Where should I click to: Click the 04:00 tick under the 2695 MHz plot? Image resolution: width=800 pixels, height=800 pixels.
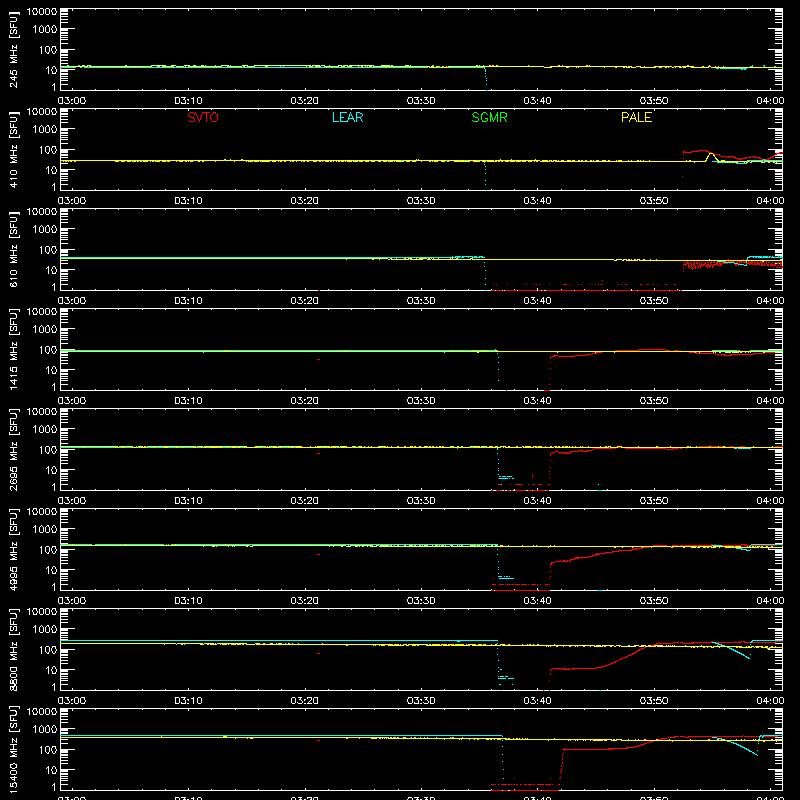pyautogui.click(x=770, y=501)
